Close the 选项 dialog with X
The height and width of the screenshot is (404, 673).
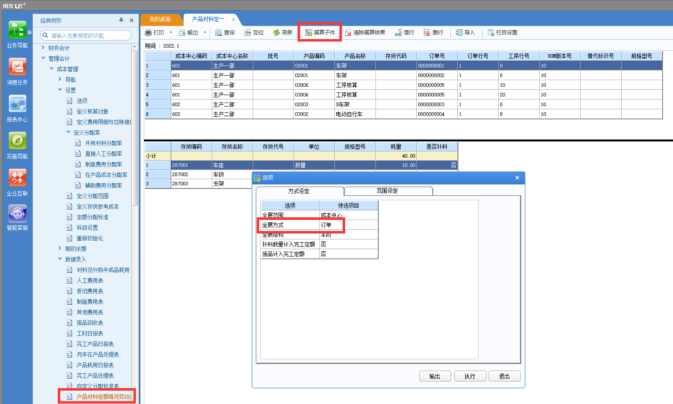coord(517,178)
